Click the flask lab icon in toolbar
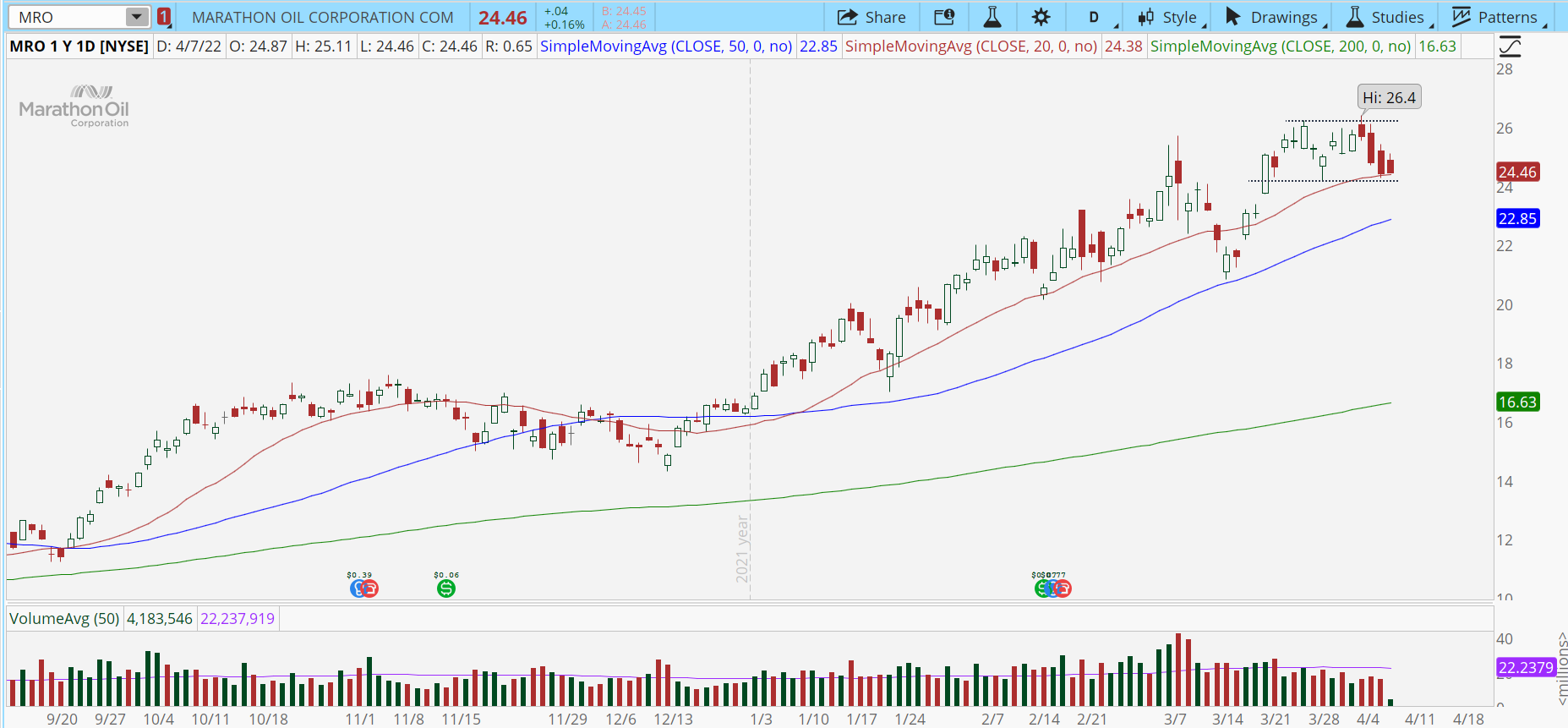Image resolution: width=1568 pixels, height=728 pixels. click(992, 17)
